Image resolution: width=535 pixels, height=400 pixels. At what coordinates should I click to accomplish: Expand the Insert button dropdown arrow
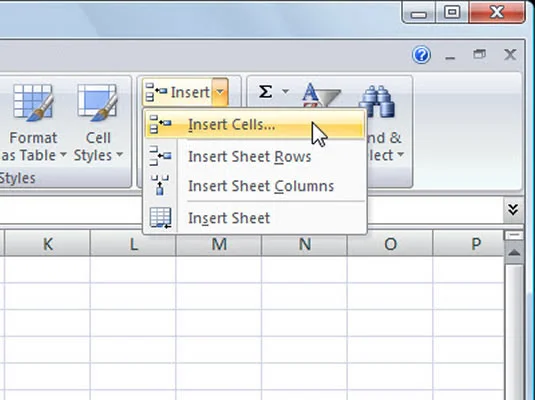(220, 92)
